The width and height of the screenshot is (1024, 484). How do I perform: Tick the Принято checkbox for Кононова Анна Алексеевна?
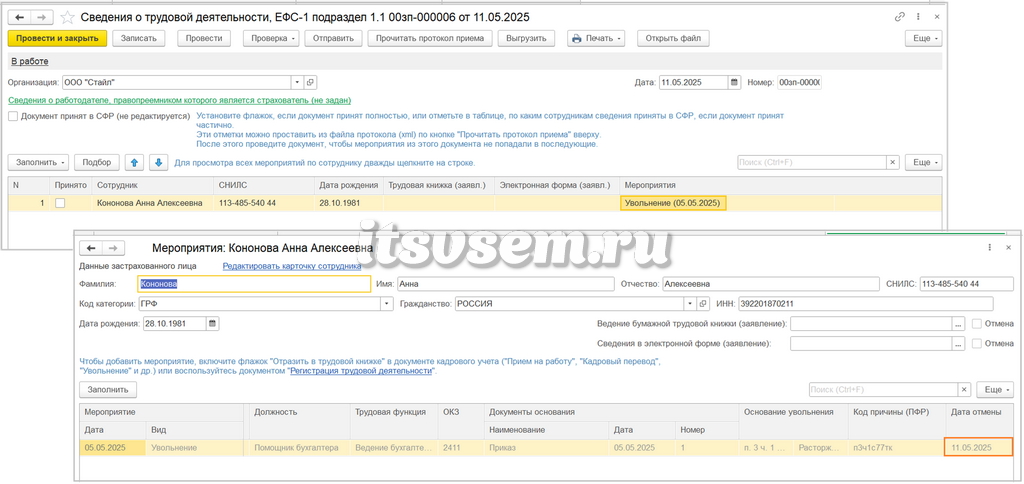point(60,203)
